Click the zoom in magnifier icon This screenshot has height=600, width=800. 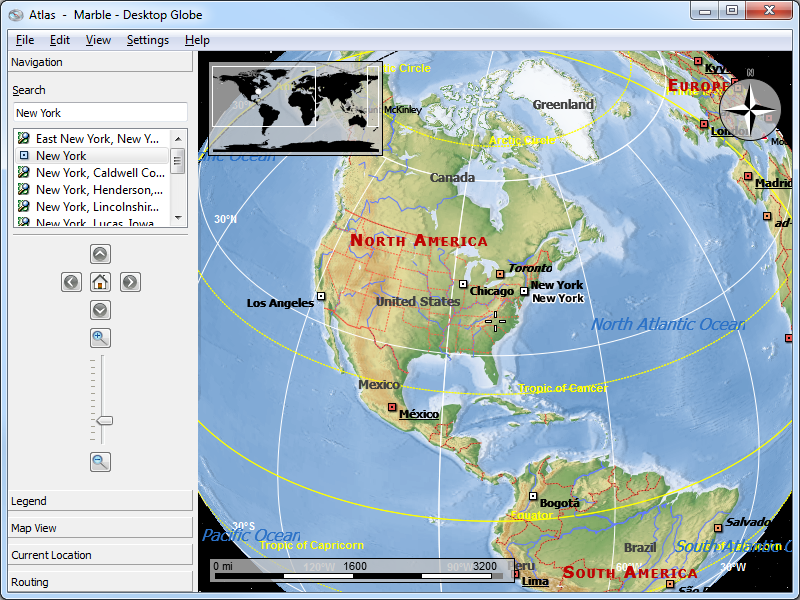pyautogui.click(x=100, y=338)
